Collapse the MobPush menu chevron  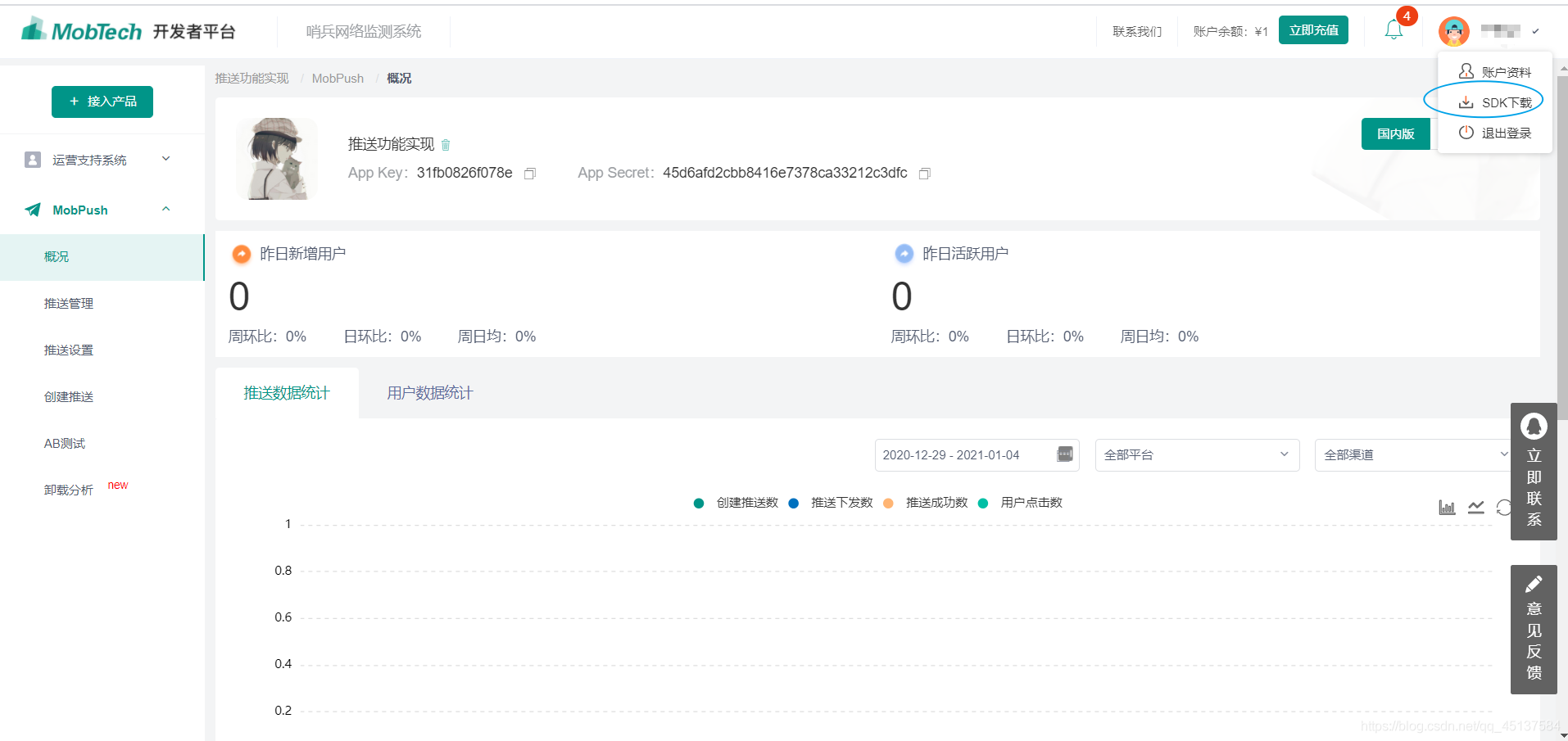click(x=166, y=210)
